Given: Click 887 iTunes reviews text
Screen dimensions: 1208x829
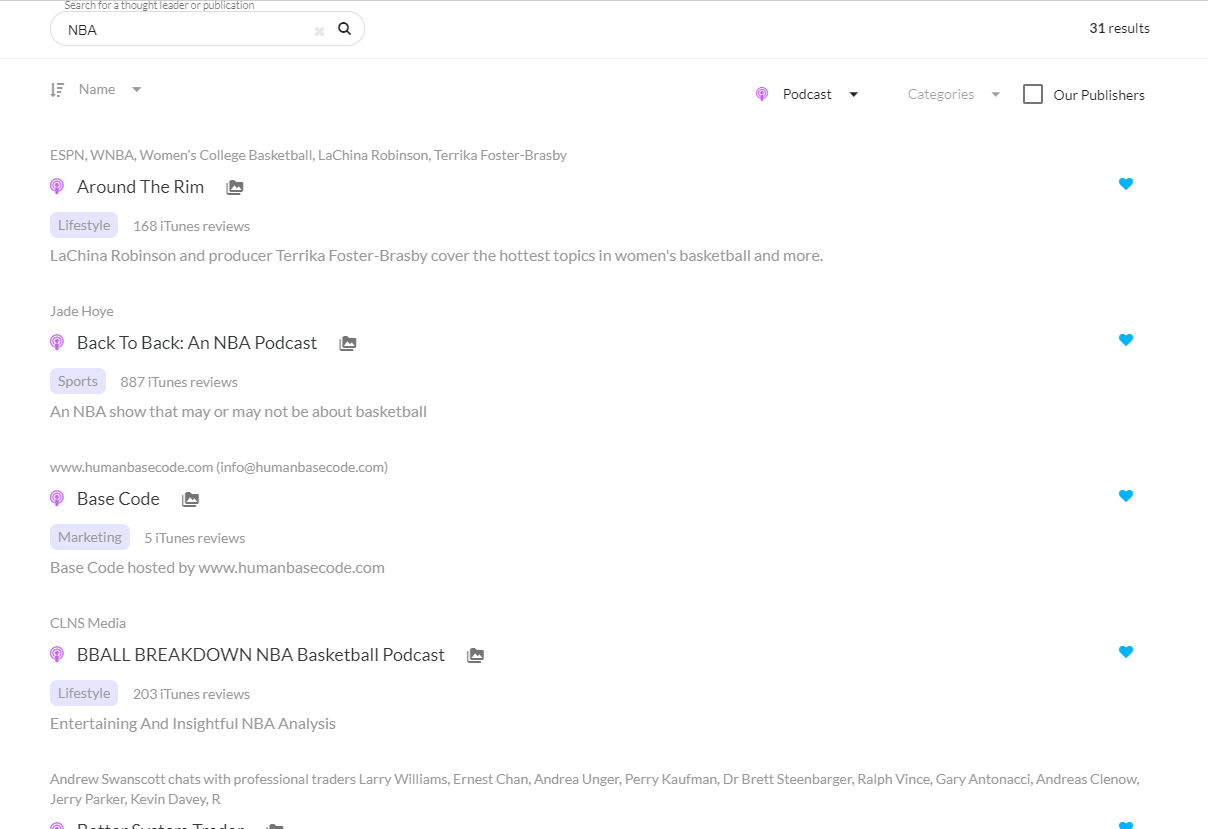Looking at the screenshot, I should pos(179,382).
